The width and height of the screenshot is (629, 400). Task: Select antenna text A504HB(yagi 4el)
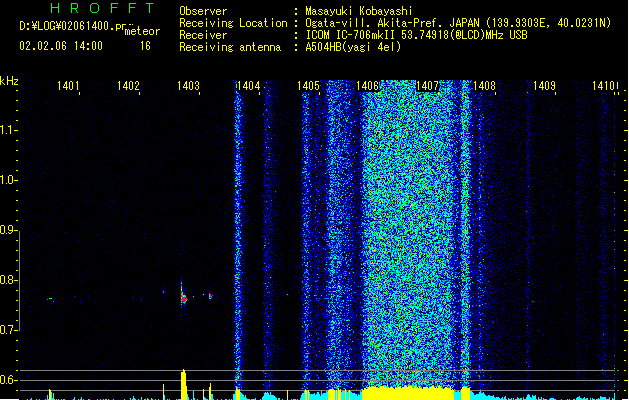coord(353,47)
